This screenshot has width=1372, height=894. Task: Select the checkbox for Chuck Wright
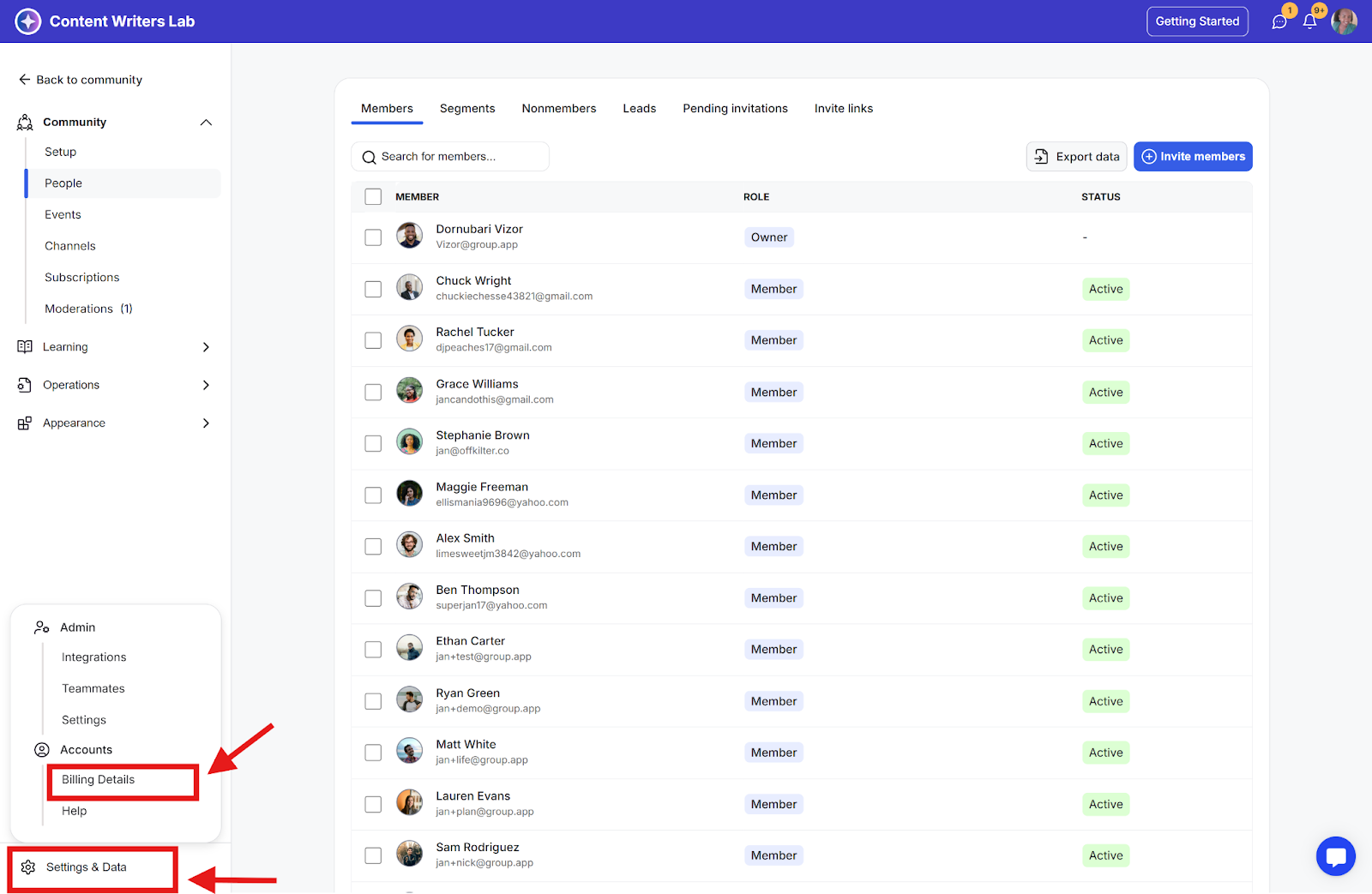coord(373,289)
